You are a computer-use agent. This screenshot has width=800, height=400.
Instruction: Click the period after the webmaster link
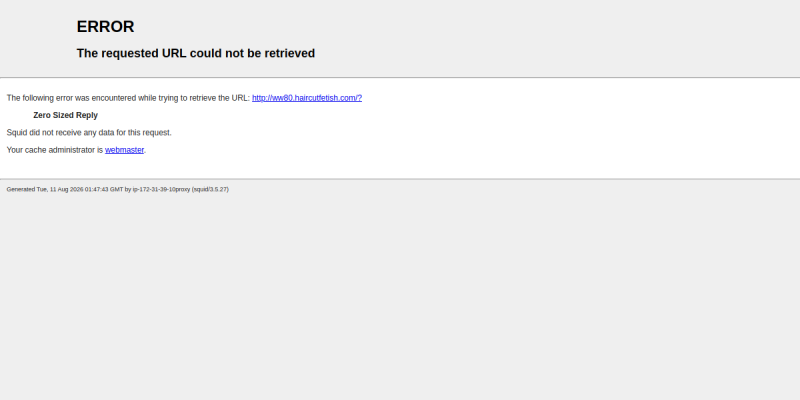(145, 151)
